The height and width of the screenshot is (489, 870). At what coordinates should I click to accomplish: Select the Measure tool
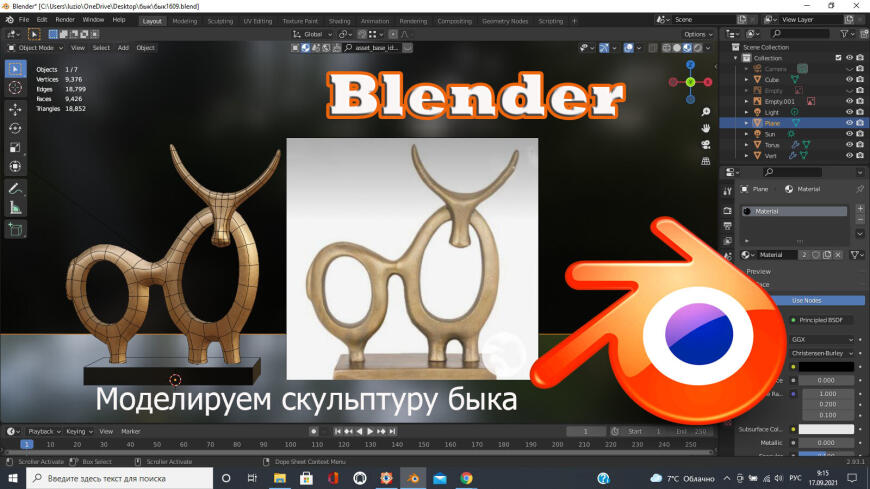(15, 208)
